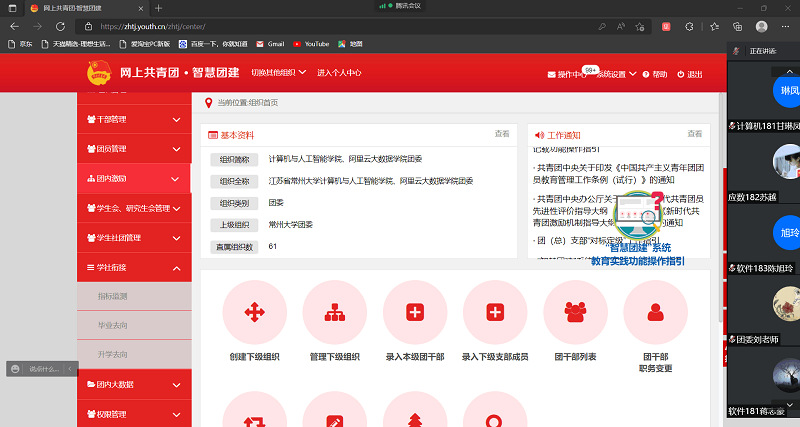Click the emoji face icon in chat box
The width and height of the screenshot is (800, 427).
point(15,369)
